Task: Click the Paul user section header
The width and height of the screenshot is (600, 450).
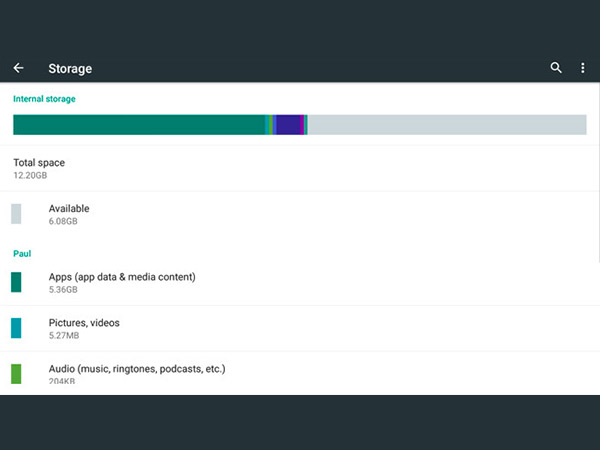Action: 22,254
